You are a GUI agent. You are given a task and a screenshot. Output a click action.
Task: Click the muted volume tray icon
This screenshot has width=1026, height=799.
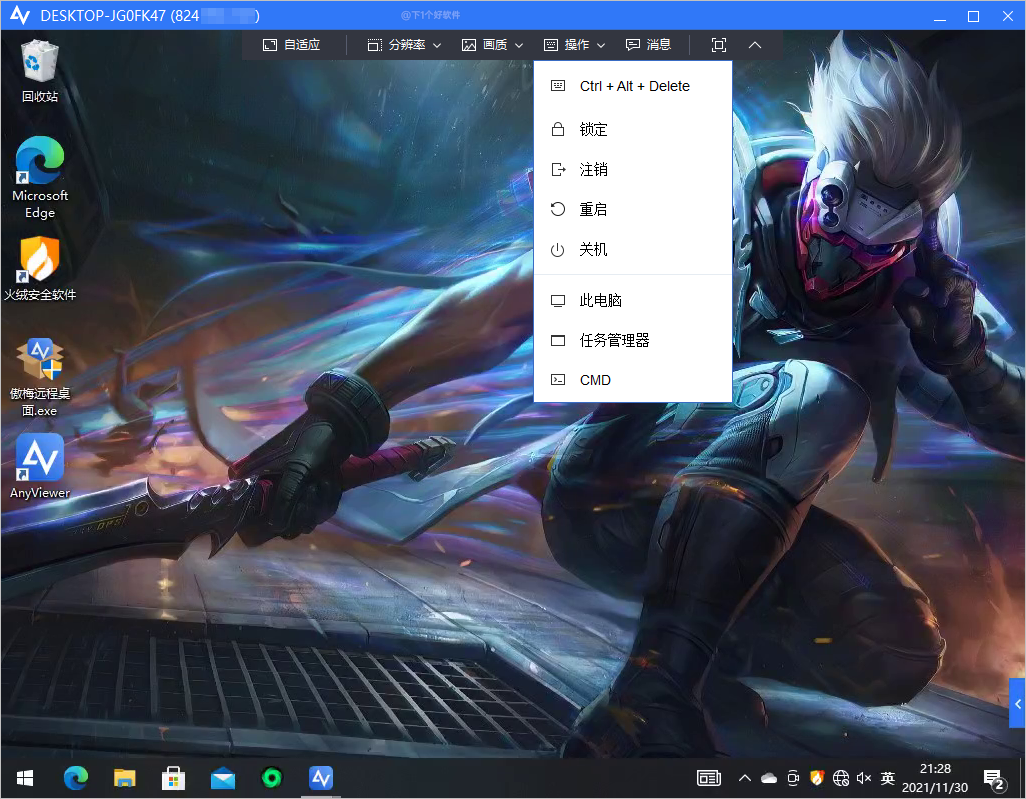864,778
